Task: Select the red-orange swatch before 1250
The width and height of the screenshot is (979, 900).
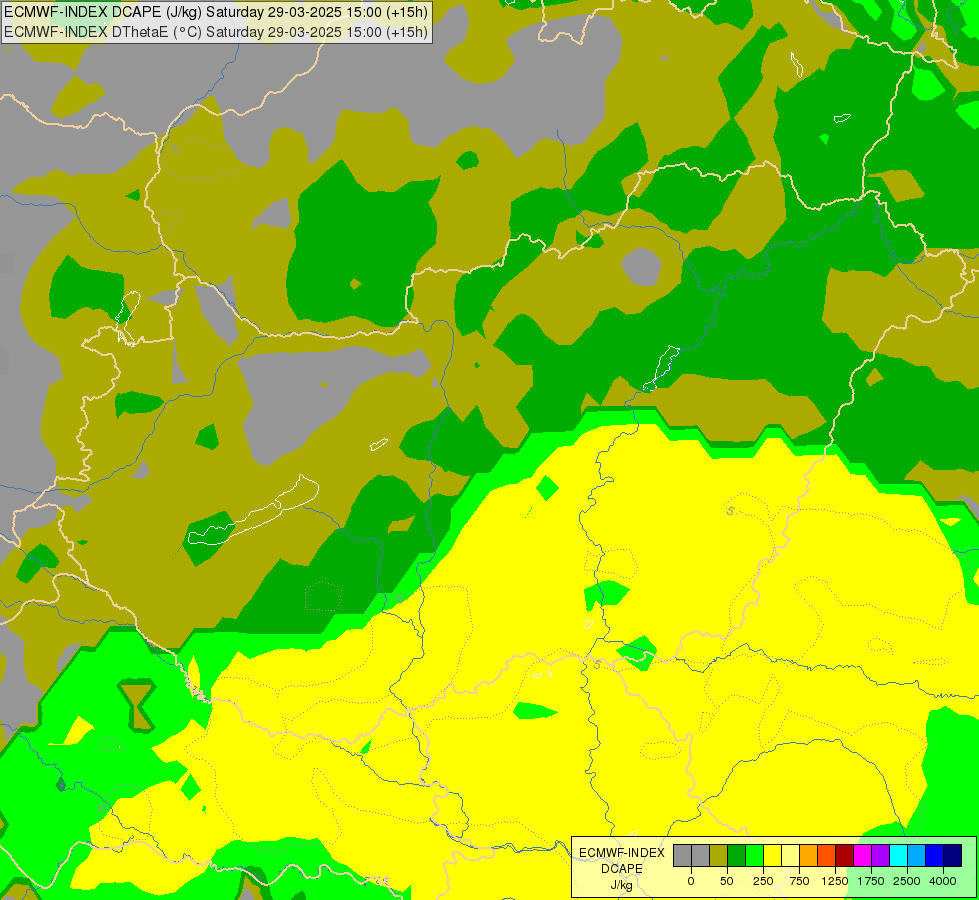Action: tap(827, 855)
